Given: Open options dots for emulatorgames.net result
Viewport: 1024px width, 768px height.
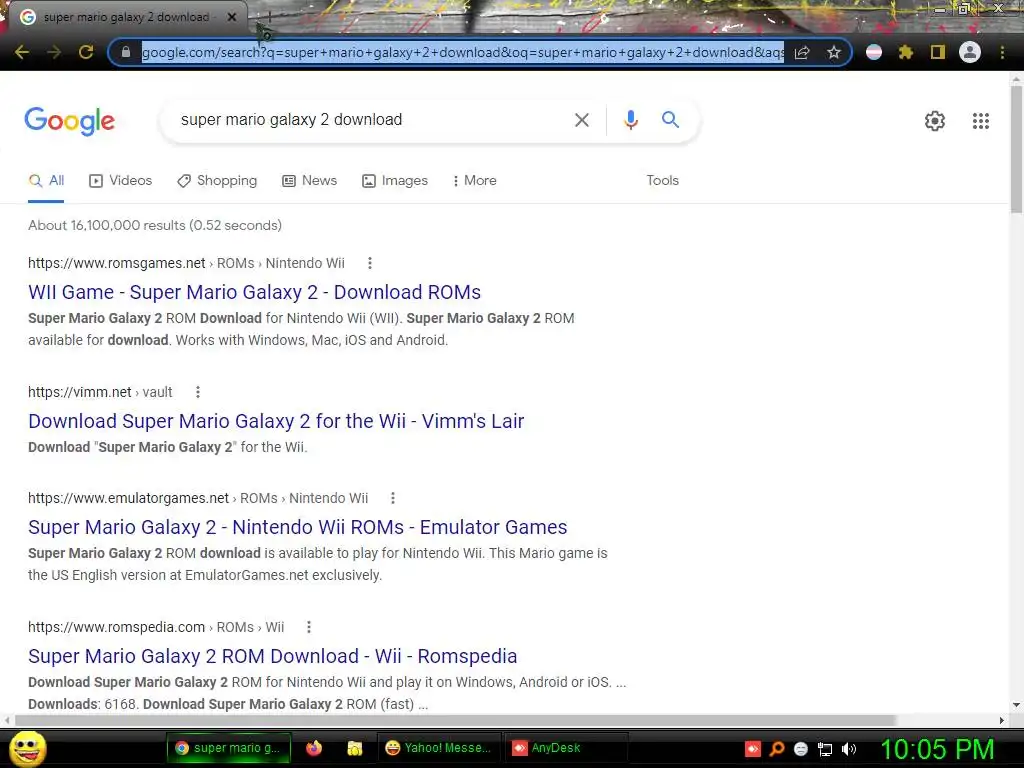Looking at the screenshot, I should click(392, 498).
